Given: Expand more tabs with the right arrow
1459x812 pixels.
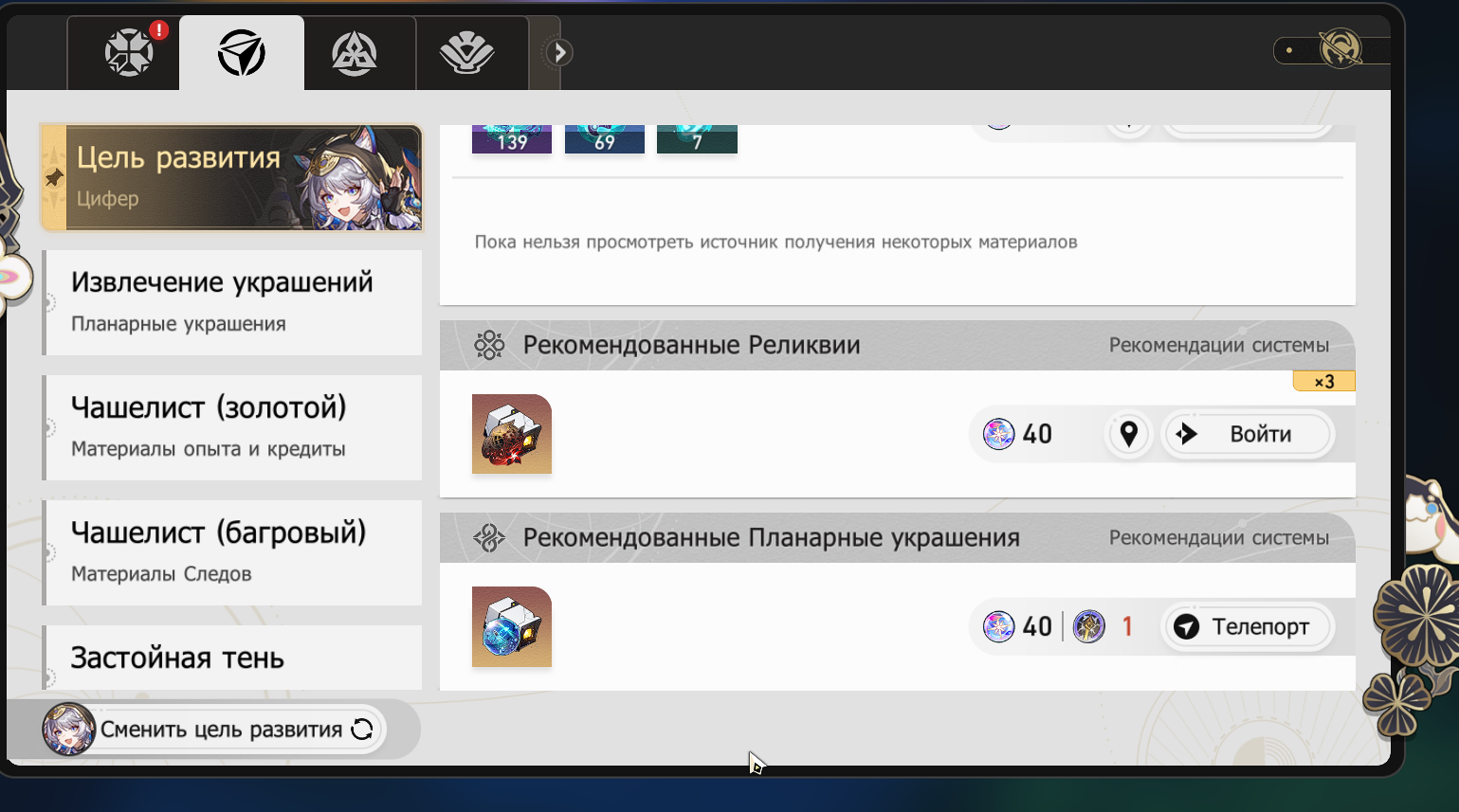Looking at the screenshot, I should pyautogui.click(x=559, y=52).
